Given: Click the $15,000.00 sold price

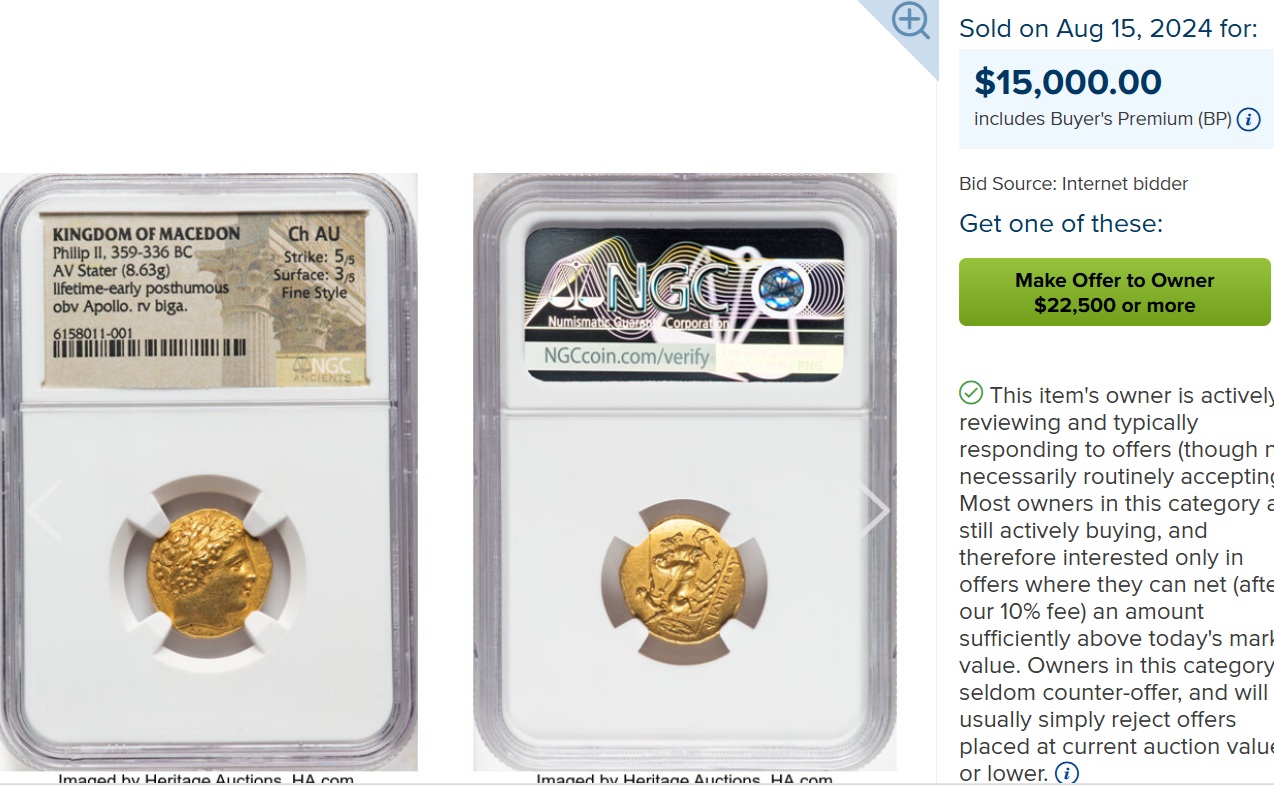Looking at the screenshot, I should point(1068,82).
